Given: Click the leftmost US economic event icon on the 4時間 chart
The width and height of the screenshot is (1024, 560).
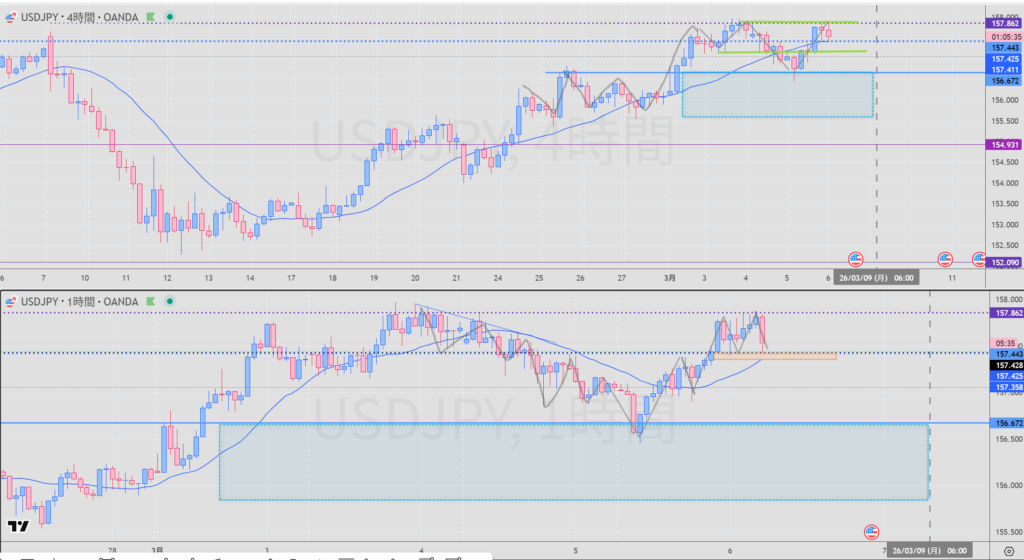Looking at the screenshot, I should tap(855, 259).
